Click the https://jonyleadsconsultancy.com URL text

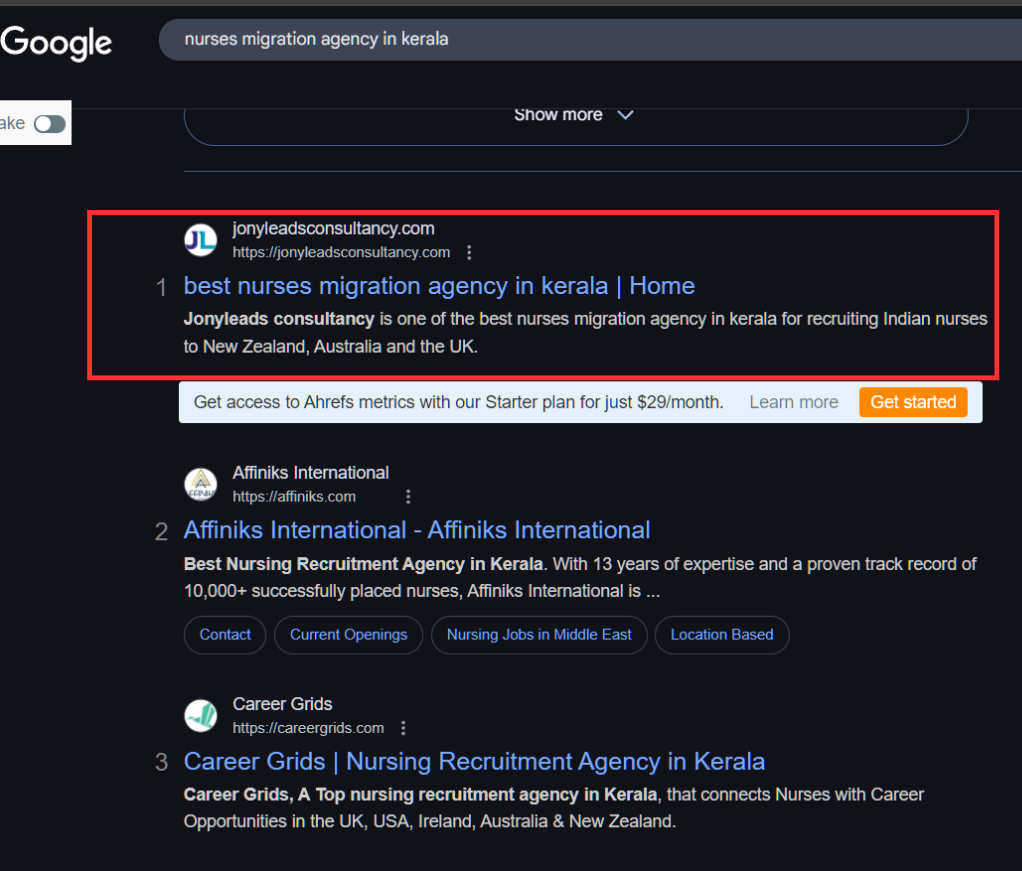pos(342,252)
